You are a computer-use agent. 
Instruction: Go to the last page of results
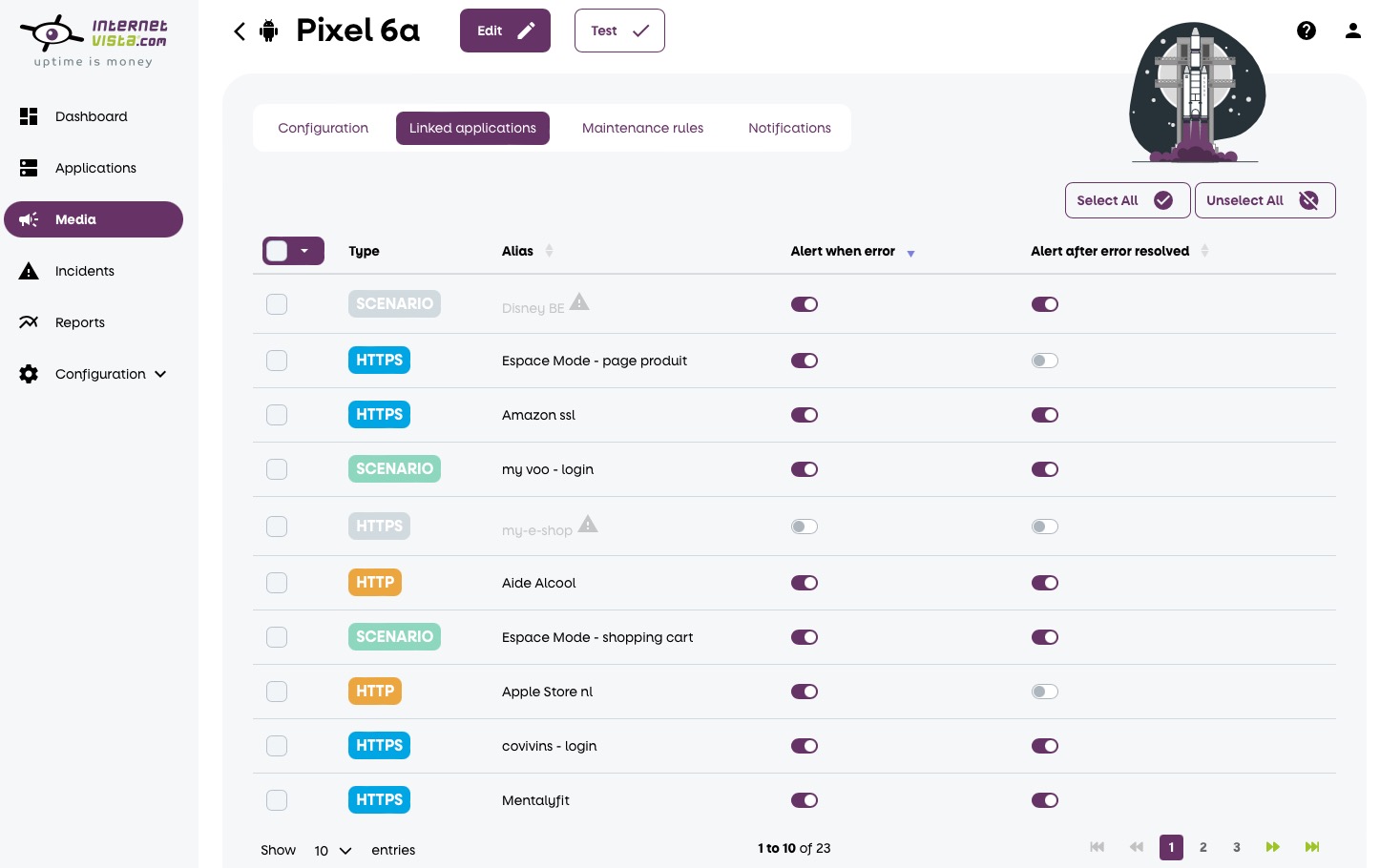click(1312, 847)
